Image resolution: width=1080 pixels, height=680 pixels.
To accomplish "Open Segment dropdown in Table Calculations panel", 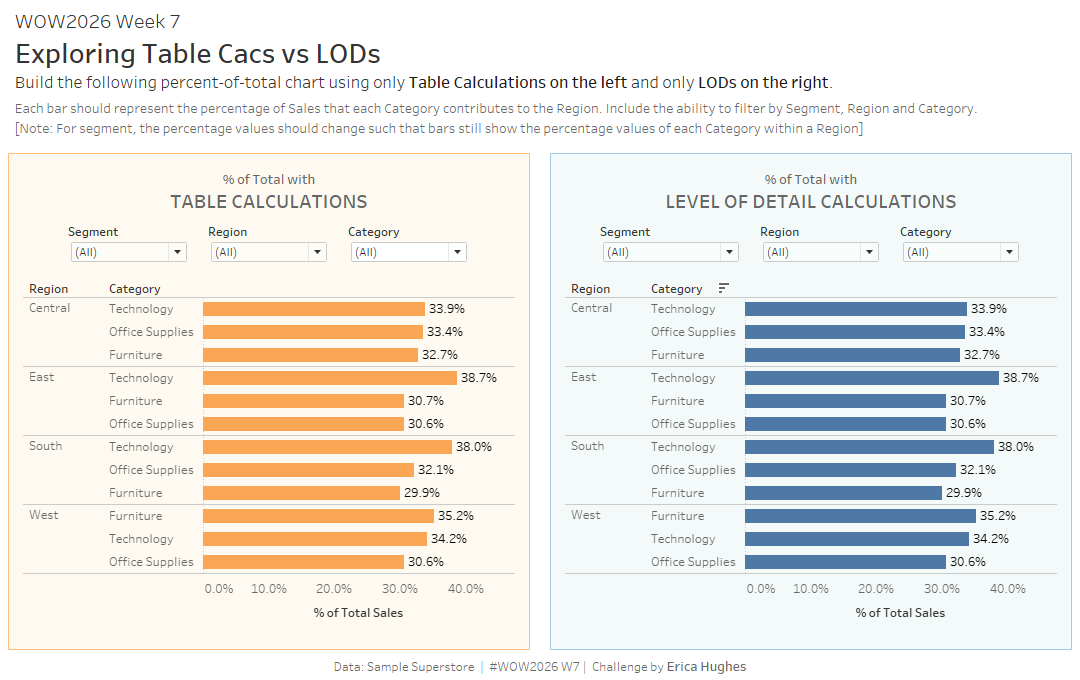I will (x=129, y=252).
